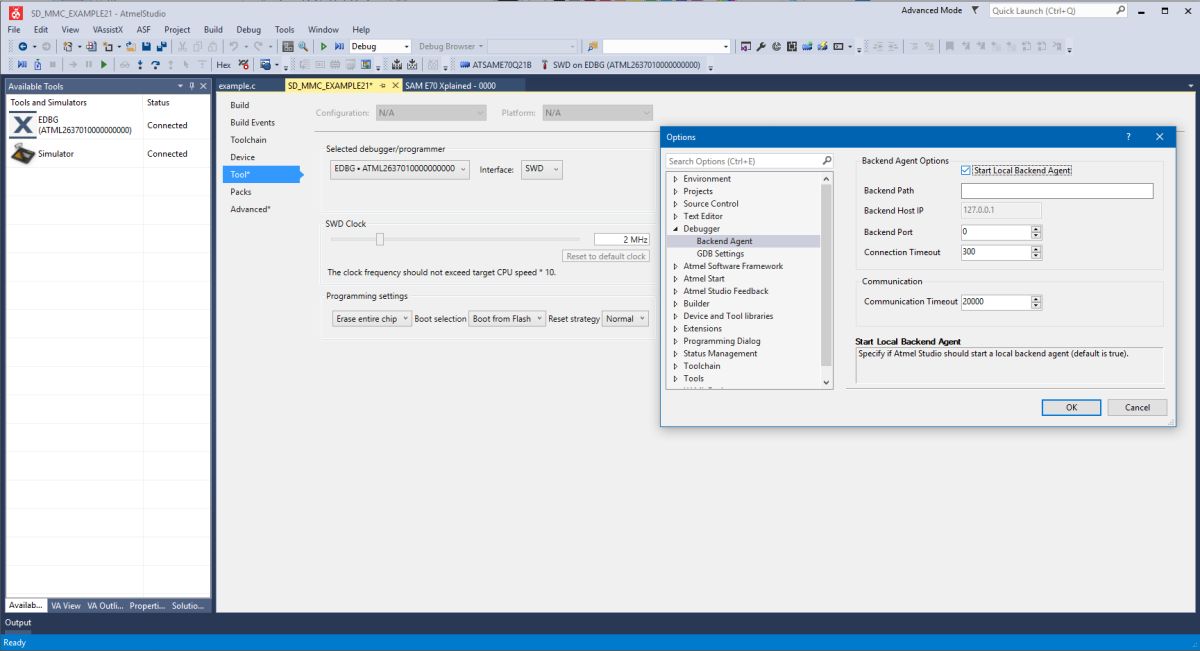
Task: Click the Advanced Mode filter funnel icon
Action: (975, 10)
